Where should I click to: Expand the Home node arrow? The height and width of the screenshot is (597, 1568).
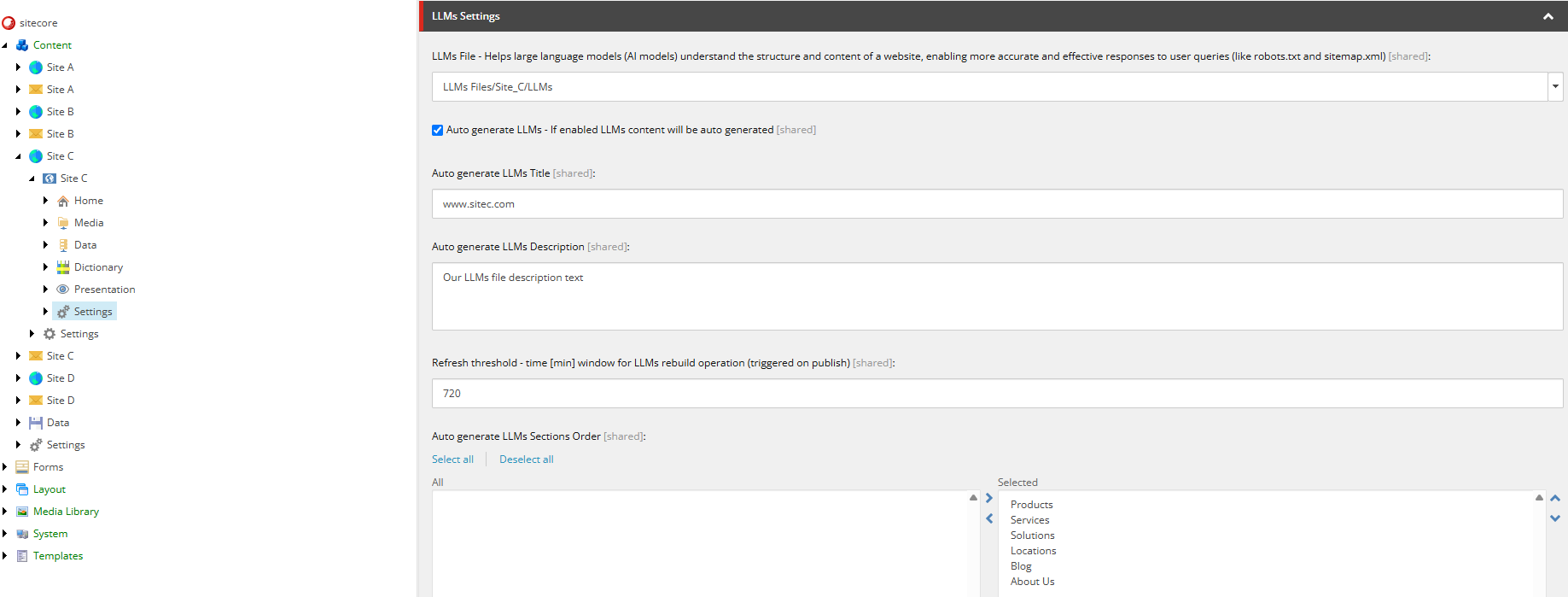click(45, 201)
